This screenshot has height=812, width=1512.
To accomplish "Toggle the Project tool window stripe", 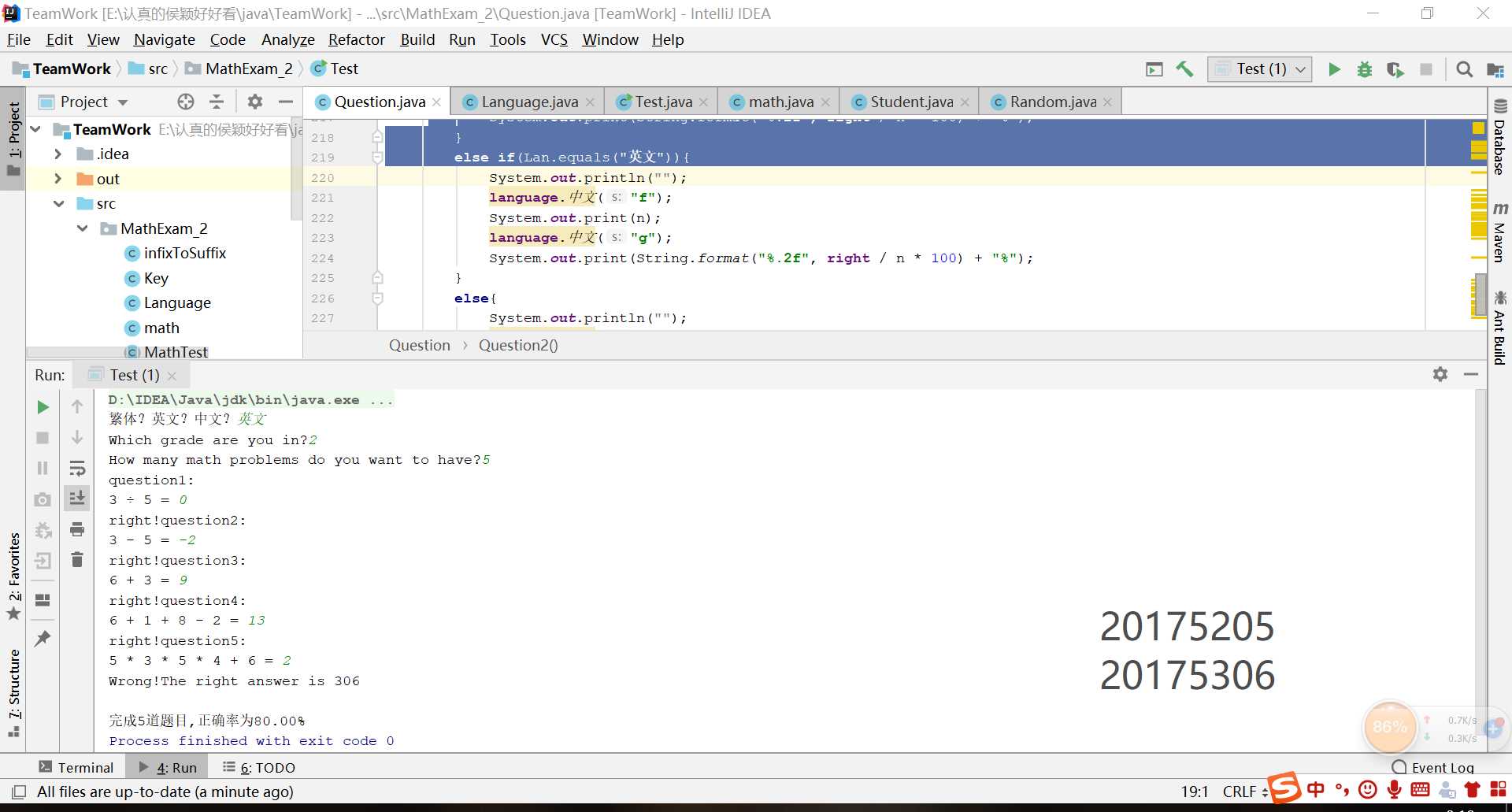I will pyautogui.click(x=13, y=140).
